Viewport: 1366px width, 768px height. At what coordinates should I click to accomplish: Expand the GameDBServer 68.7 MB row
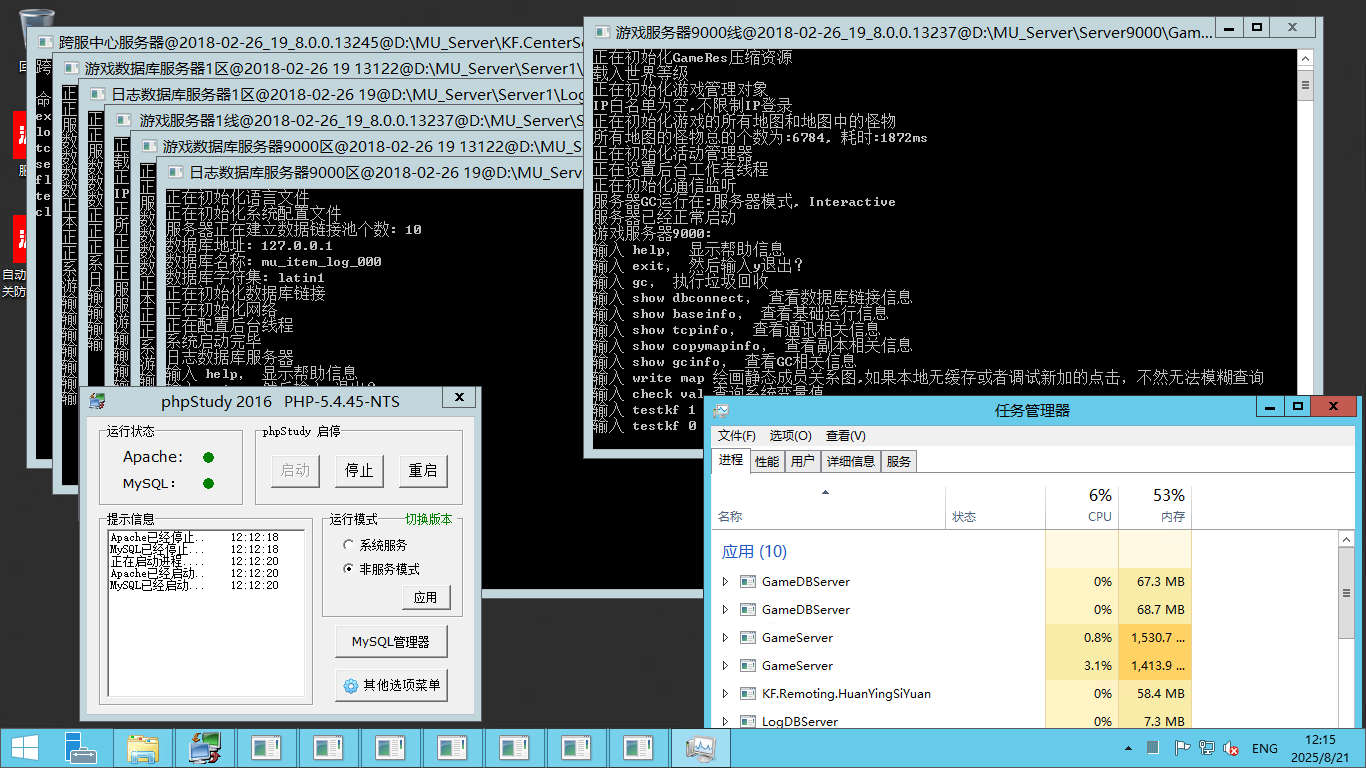[725, 609]
